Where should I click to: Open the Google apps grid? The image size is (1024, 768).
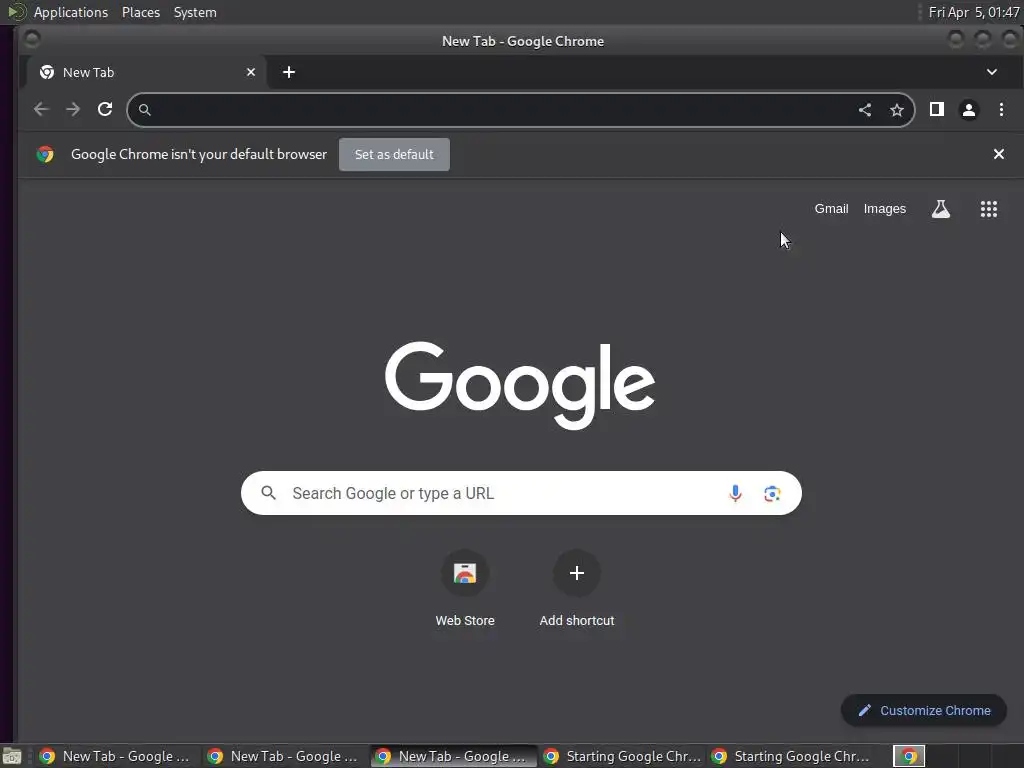[x=988, y=209]
